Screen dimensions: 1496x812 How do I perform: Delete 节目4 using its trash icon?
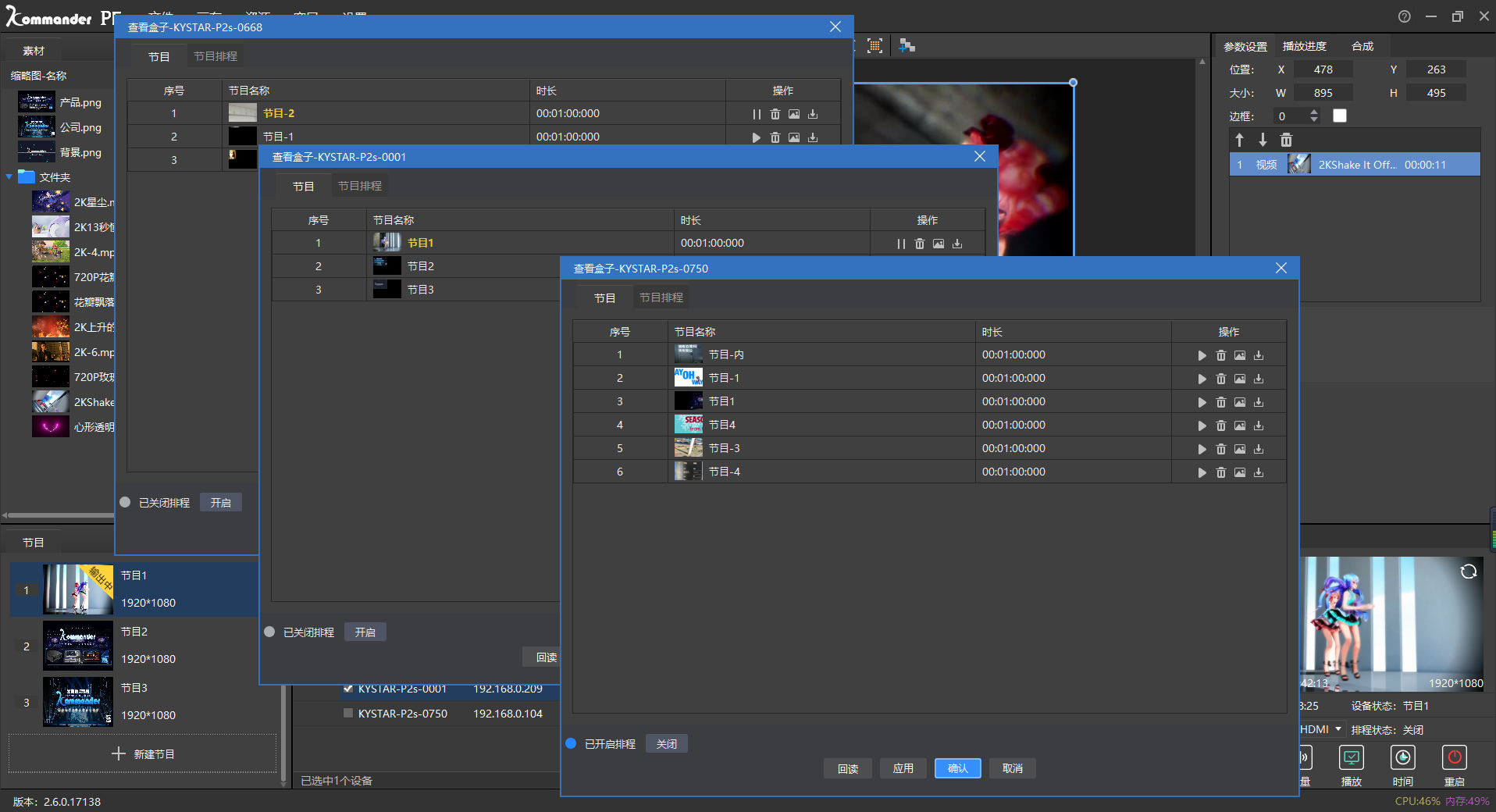(1221, 426)
